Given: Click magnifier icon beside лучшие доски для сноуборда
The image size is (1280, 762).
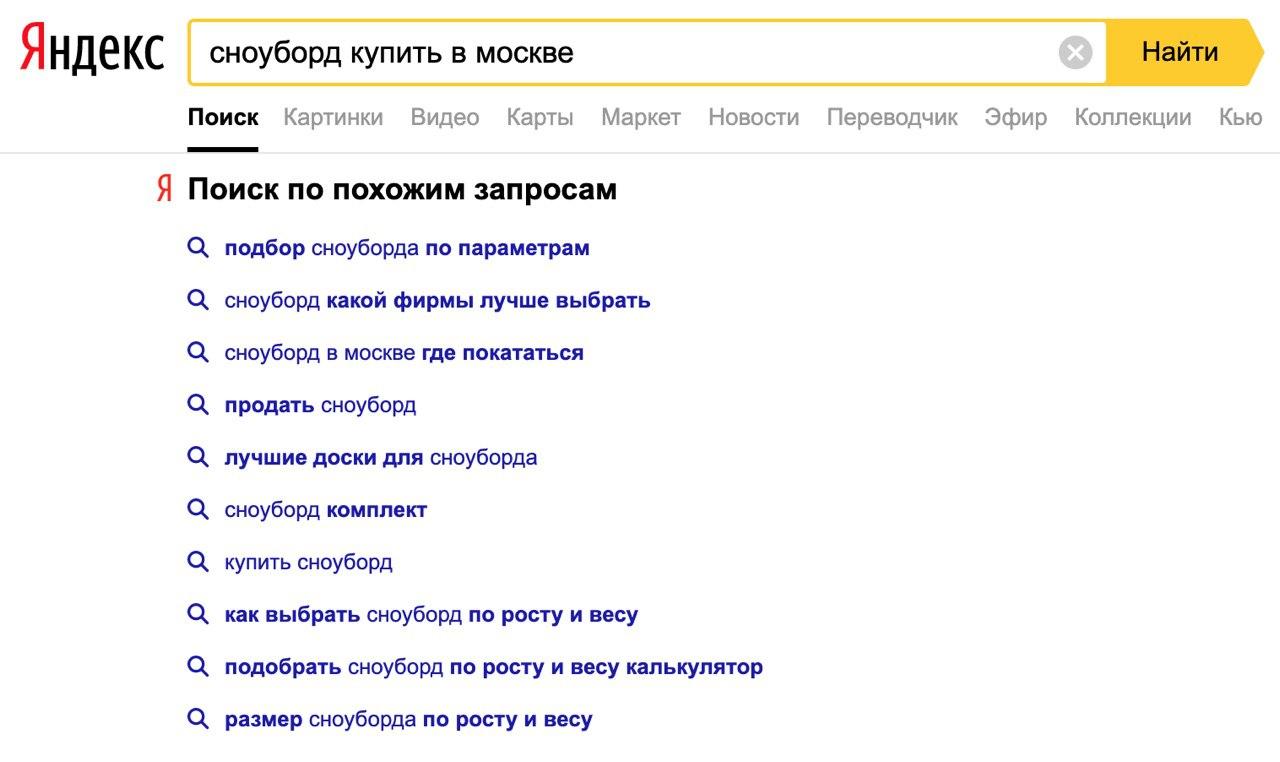Looking at the screenshot, I should pyautogui.click(x=198, y=457).
